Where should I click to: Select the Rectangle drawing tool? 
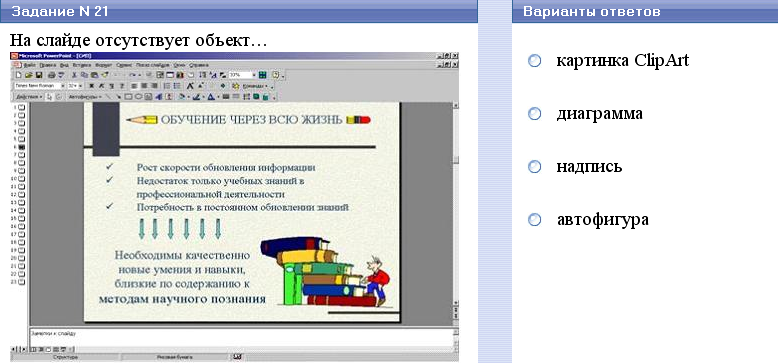[x=128, y=97]
